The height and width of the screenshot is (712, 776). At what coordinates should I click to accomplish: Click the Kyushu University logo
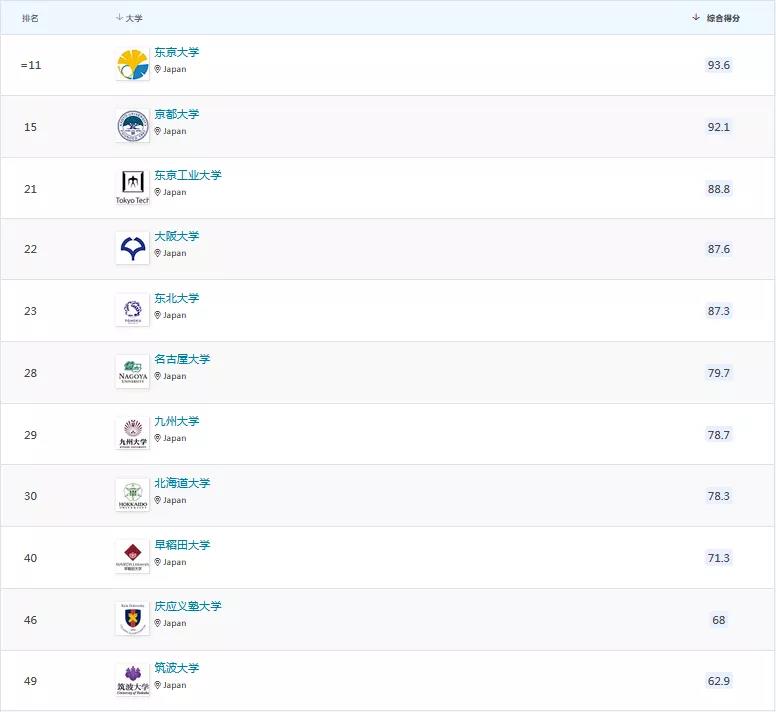click(132, 433)
